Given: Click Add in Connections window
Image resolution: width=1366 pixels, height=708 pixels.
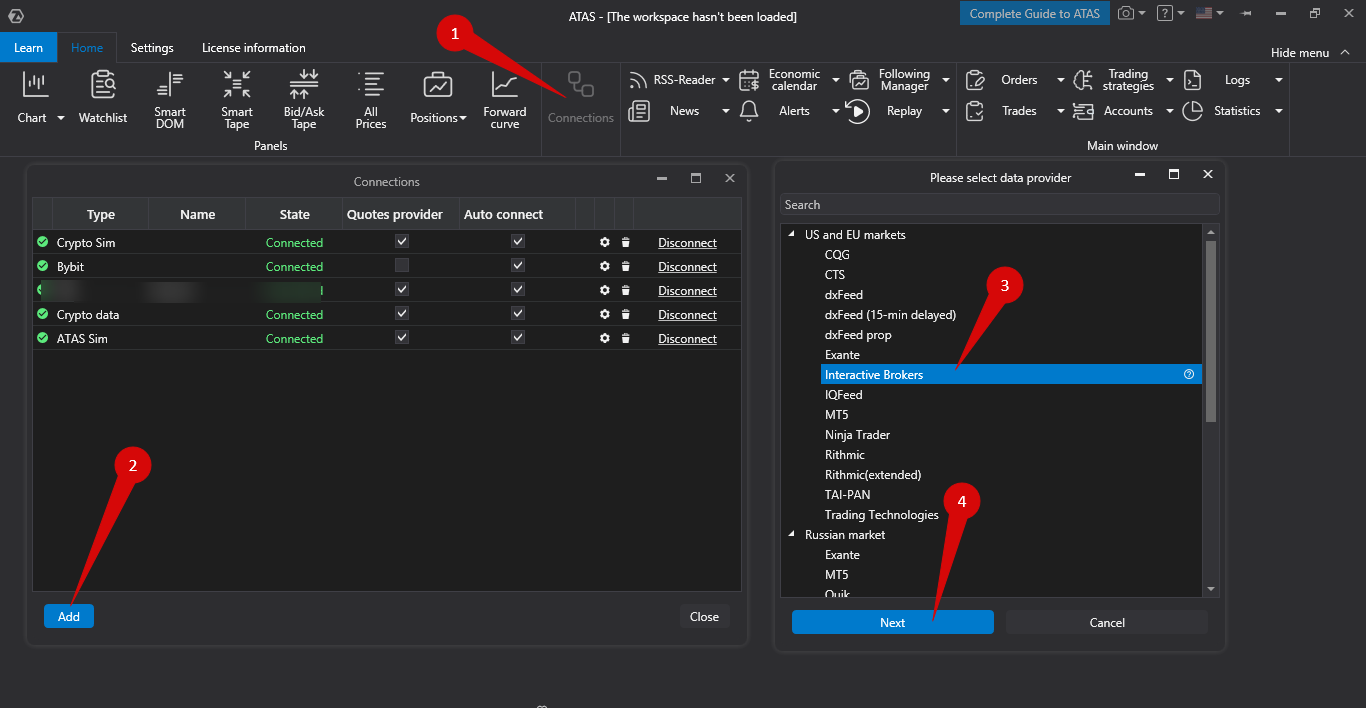Looking at the screenshot, I should click(x=69, y=616).
